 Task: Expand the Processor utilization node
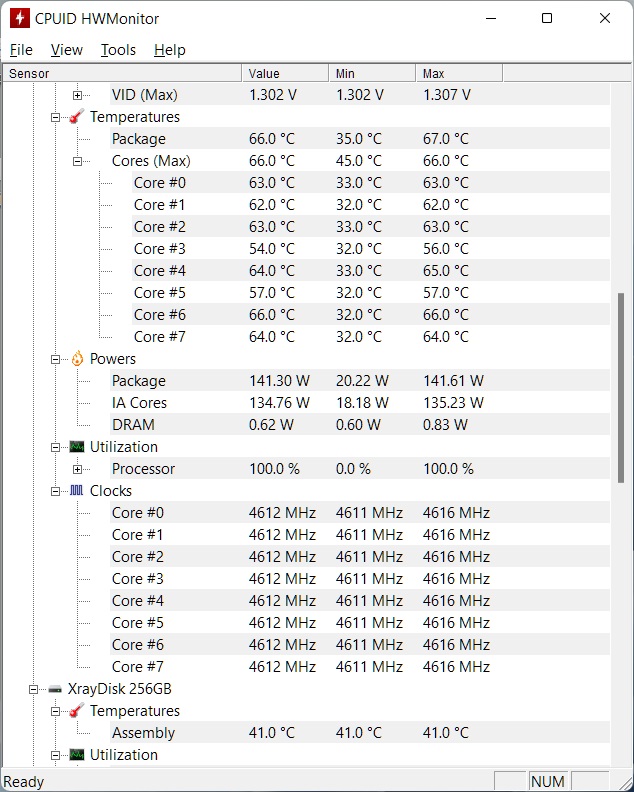coord(78,469)
